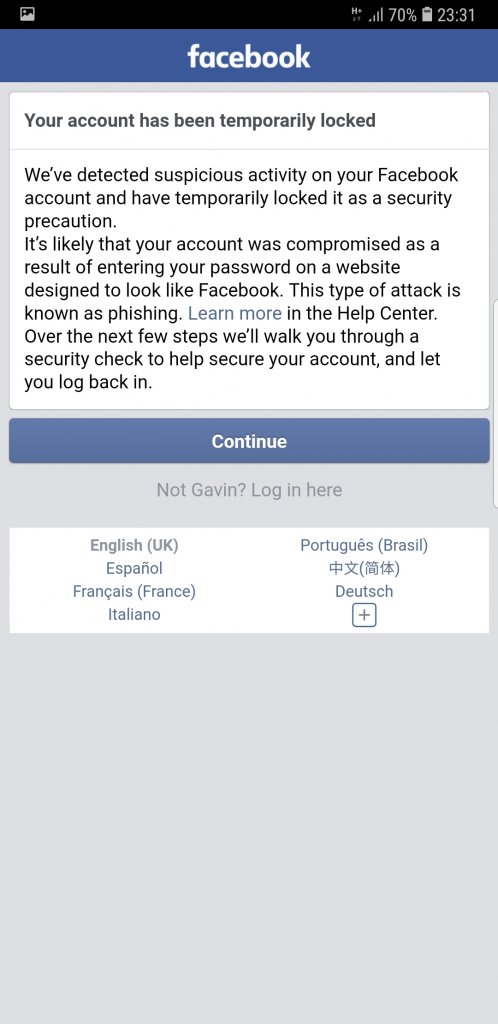This screenshot has height=1024, width=498.
Task: Choose Deutsch language
Action: 364,591
